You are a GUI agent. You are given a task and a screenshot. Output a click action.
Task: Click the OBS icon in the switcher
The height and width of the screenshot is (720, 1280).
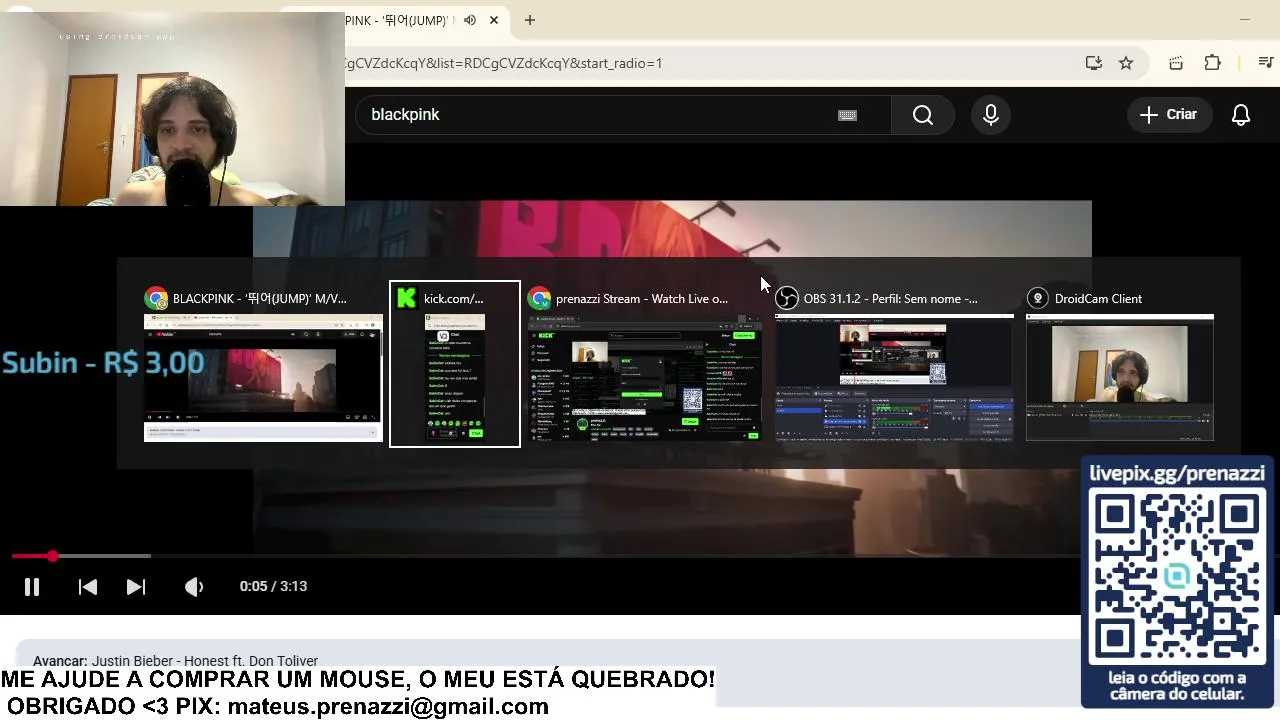787,298
